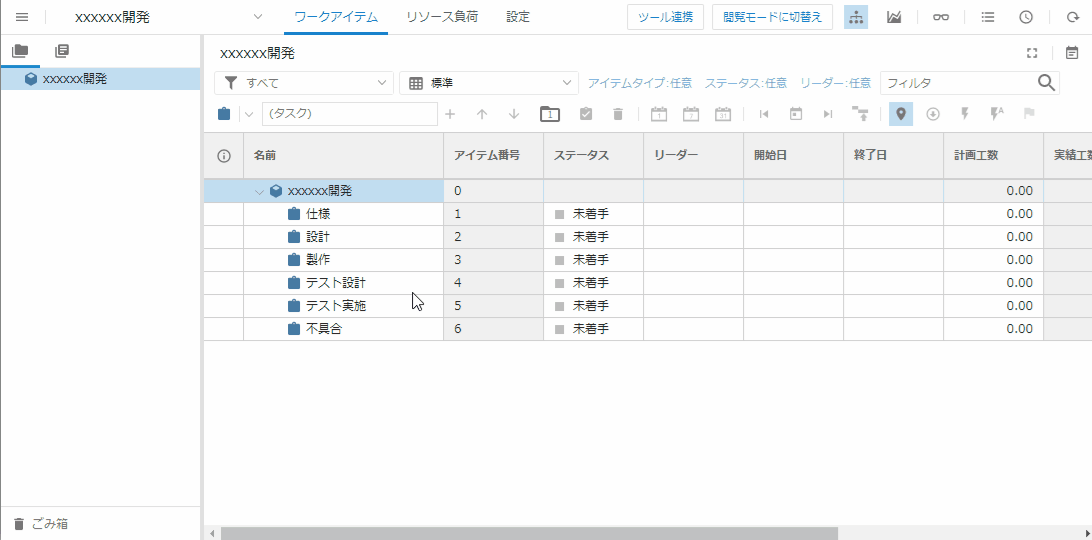Click the move down arrow icon
This screenshot has height=540, width=1092.
514,114
